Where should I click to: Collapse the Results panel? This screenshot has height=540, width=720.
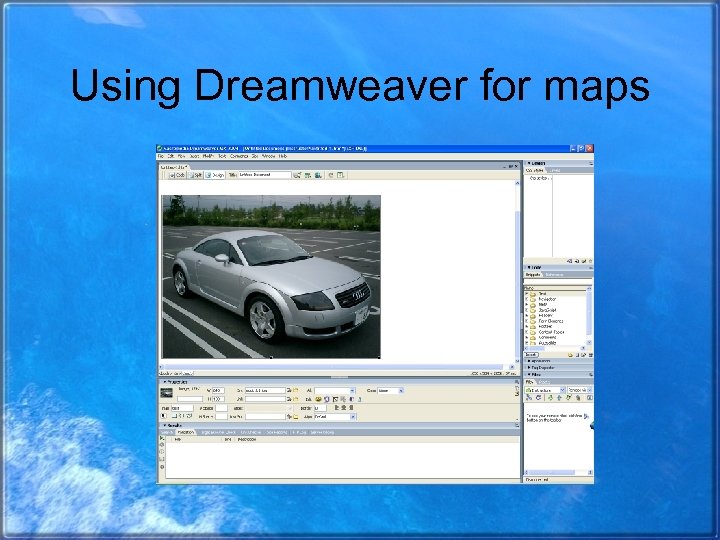tap(165, 425)
